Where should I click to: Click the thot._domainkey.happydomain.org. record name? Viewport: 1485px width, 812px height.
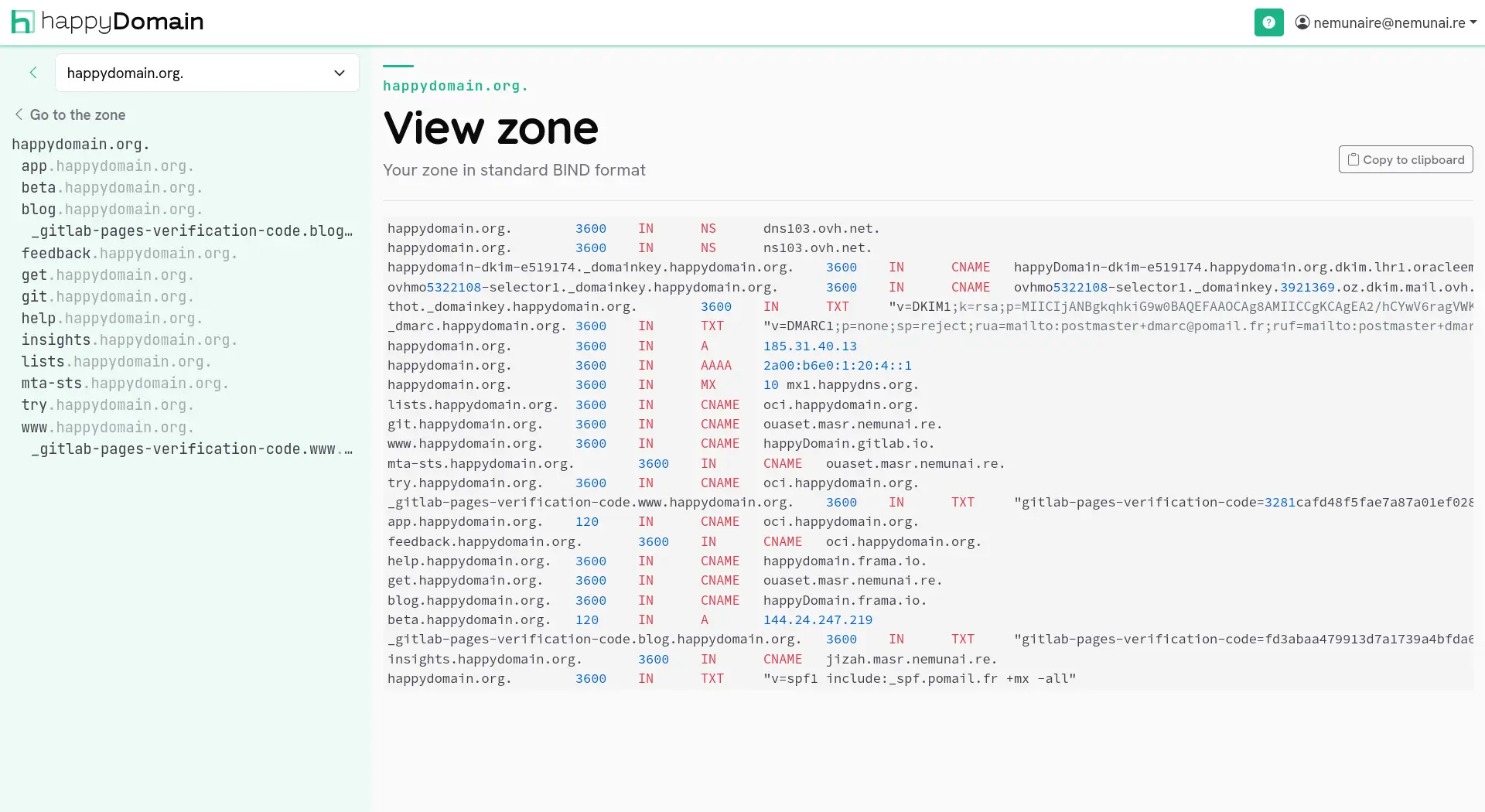click(512, 306)
